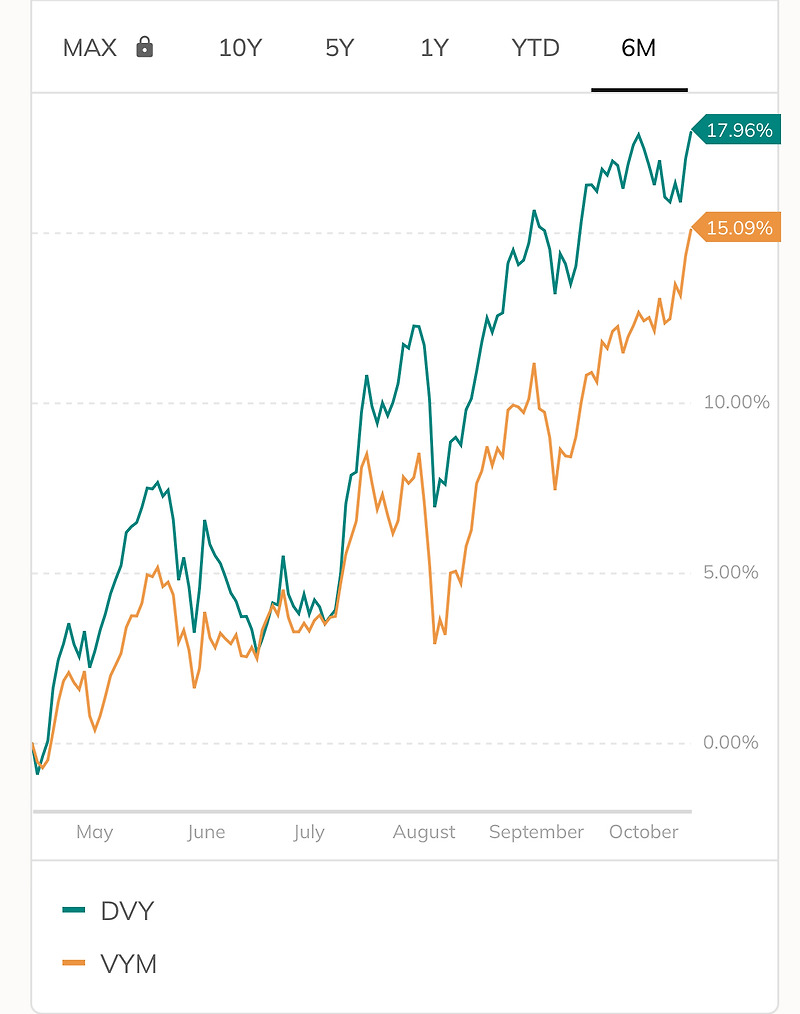Screen dimensions: 800x1014
Task: Toggle the DVY legend entry
Action: coord(109,911)
